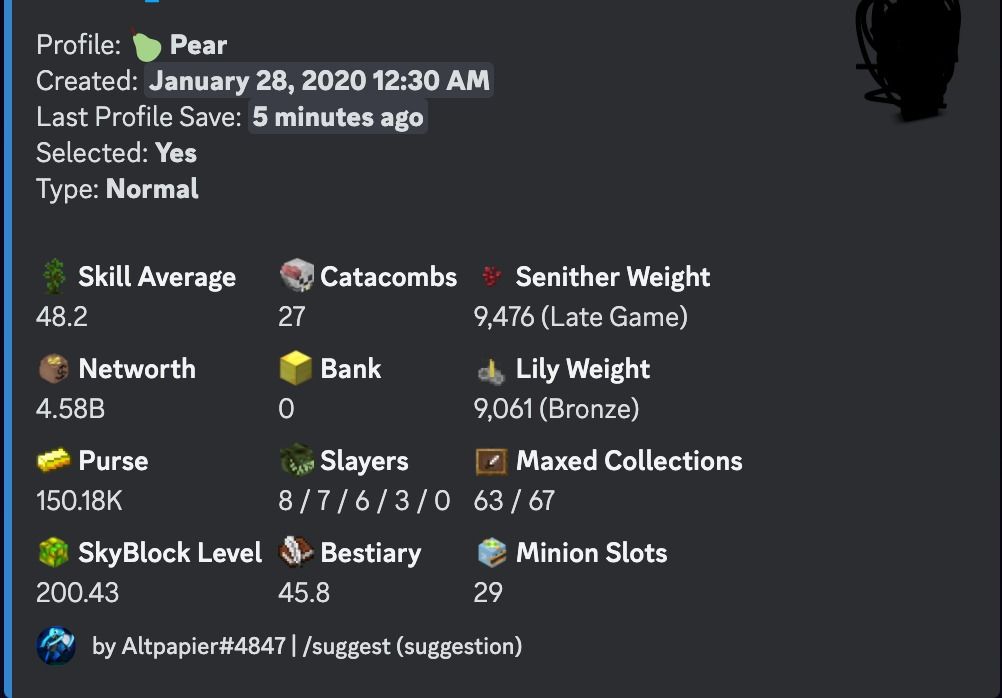Click the Networth money bag icon
The width and height of the screenshot is (1002, 698).
coord(53,369)
